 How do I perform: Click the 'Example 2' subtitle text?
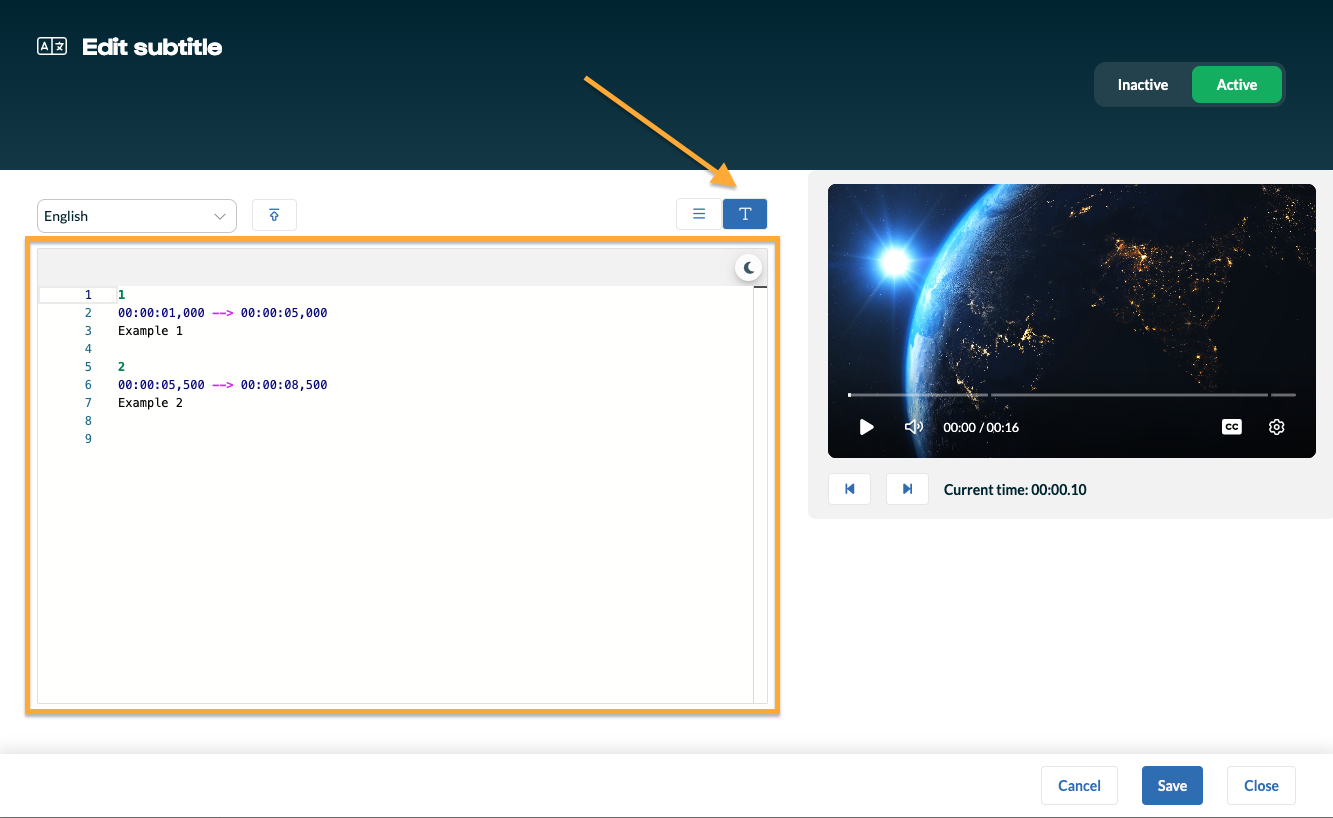point(150,403)
